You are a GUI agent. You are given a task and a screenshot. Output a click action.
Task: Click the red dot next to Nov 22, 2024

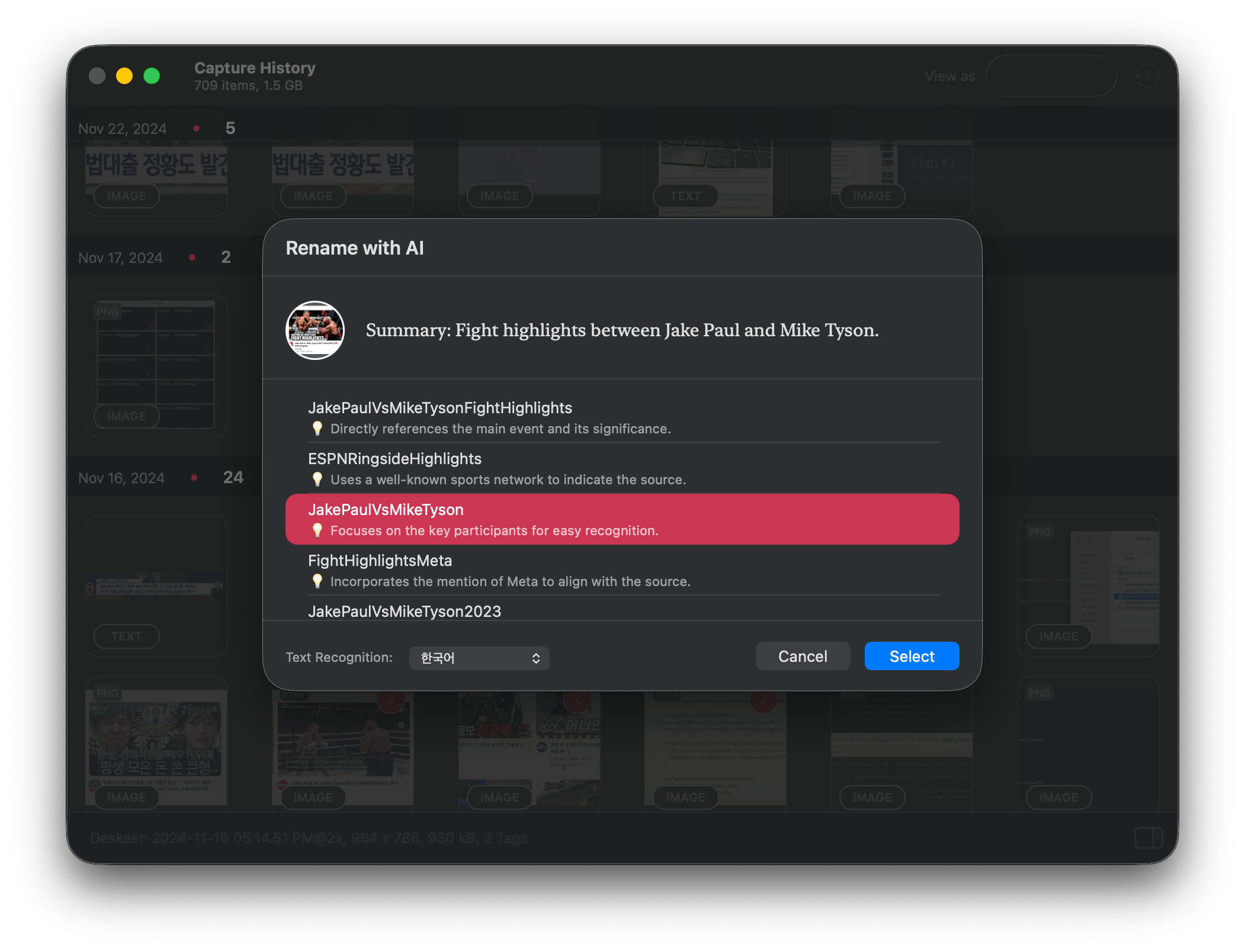point(197,128)
